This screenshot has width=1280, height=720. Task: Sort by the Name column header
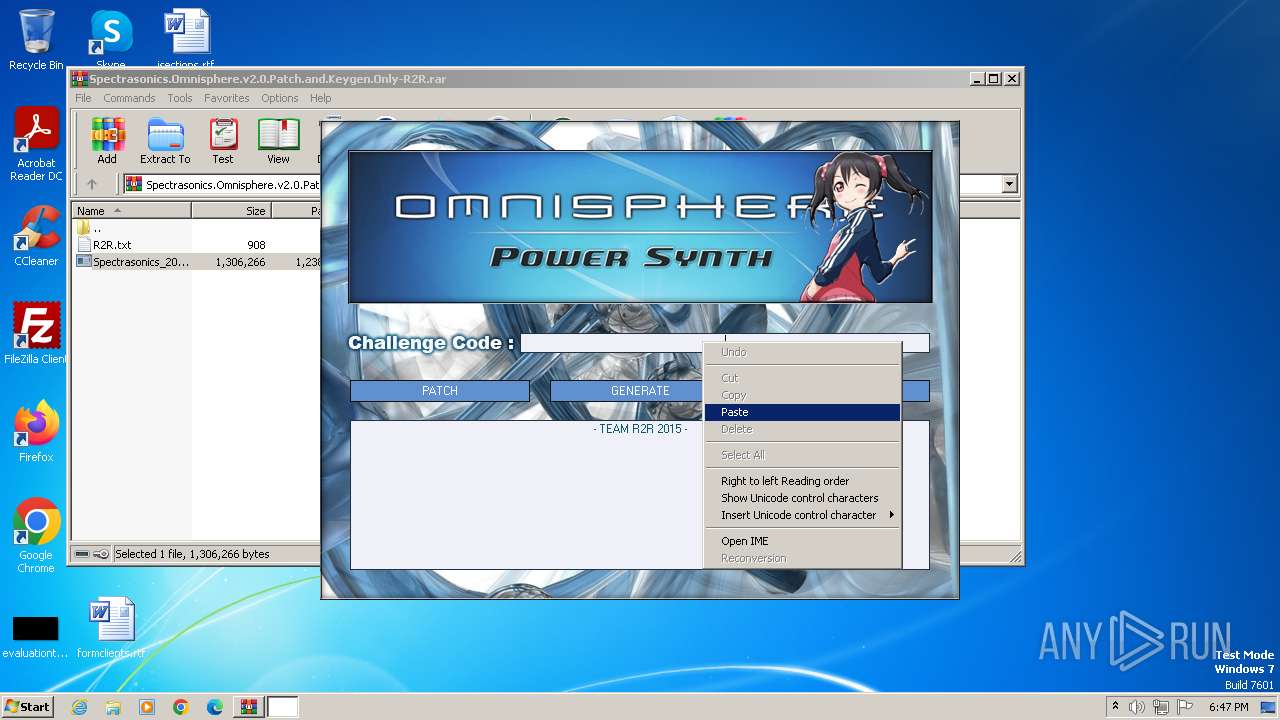pos(132,211)
